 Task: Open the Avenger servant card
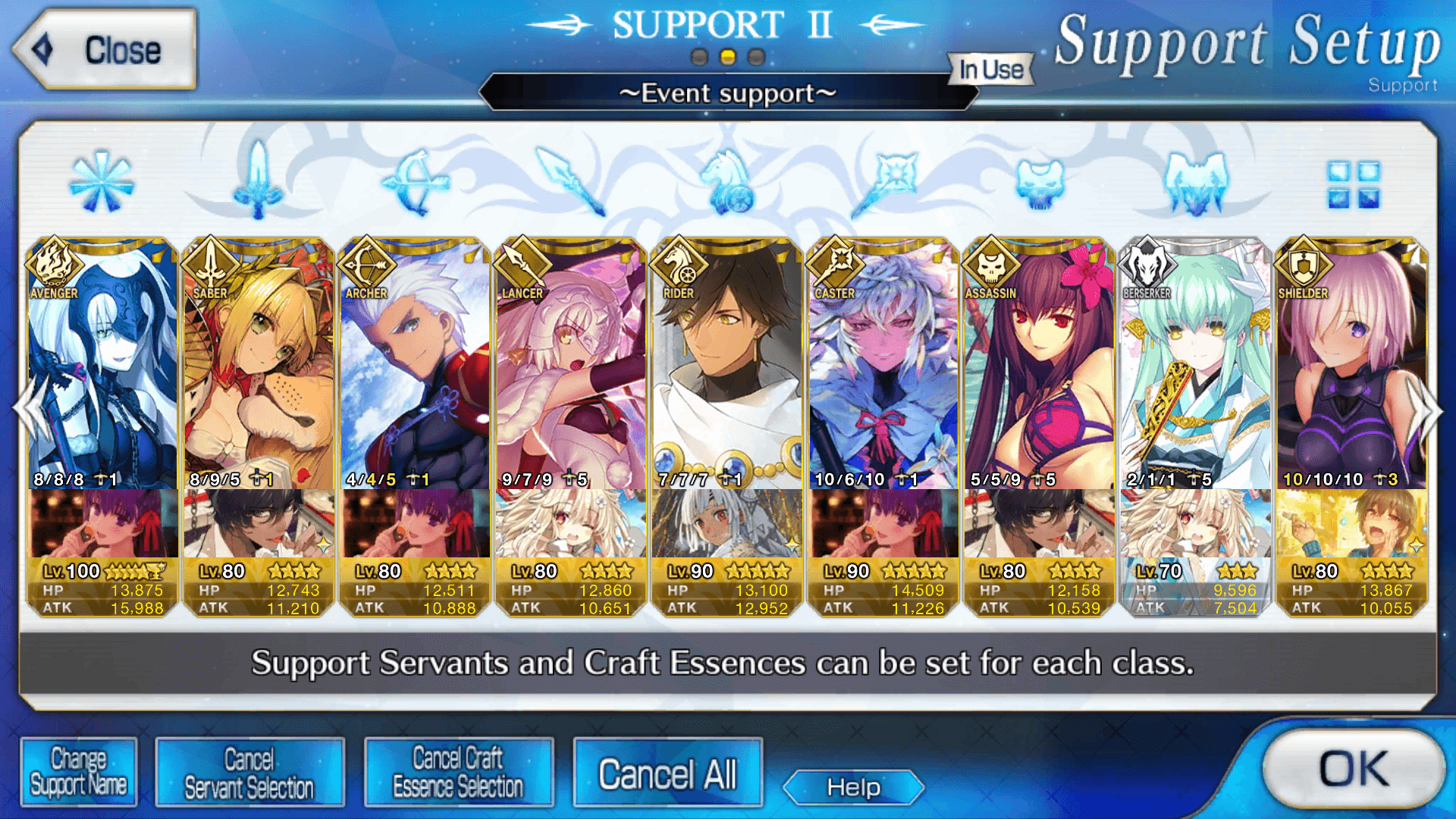[x=102, y=364]
